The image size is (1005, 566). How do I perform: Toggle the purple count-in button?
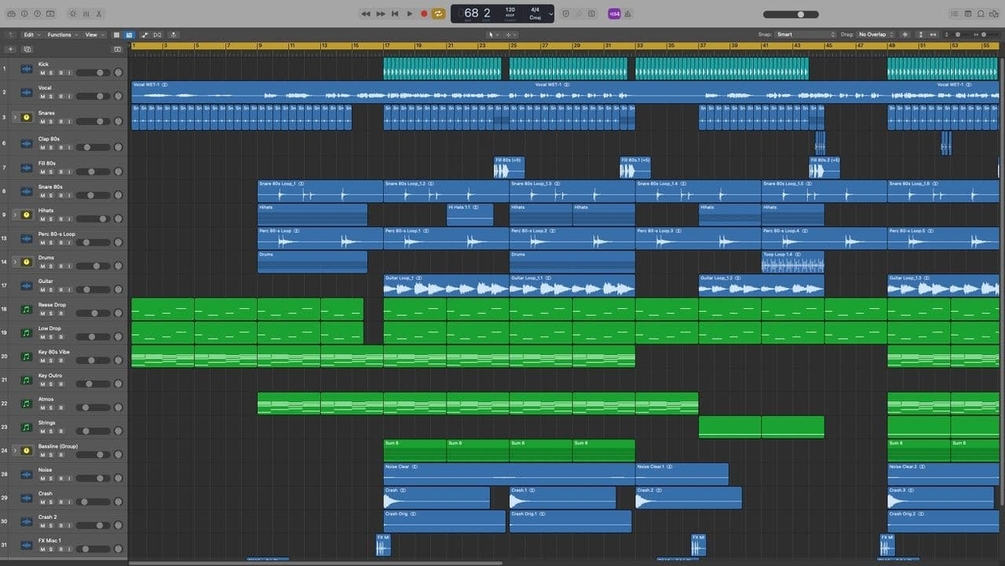pos(614,13)
